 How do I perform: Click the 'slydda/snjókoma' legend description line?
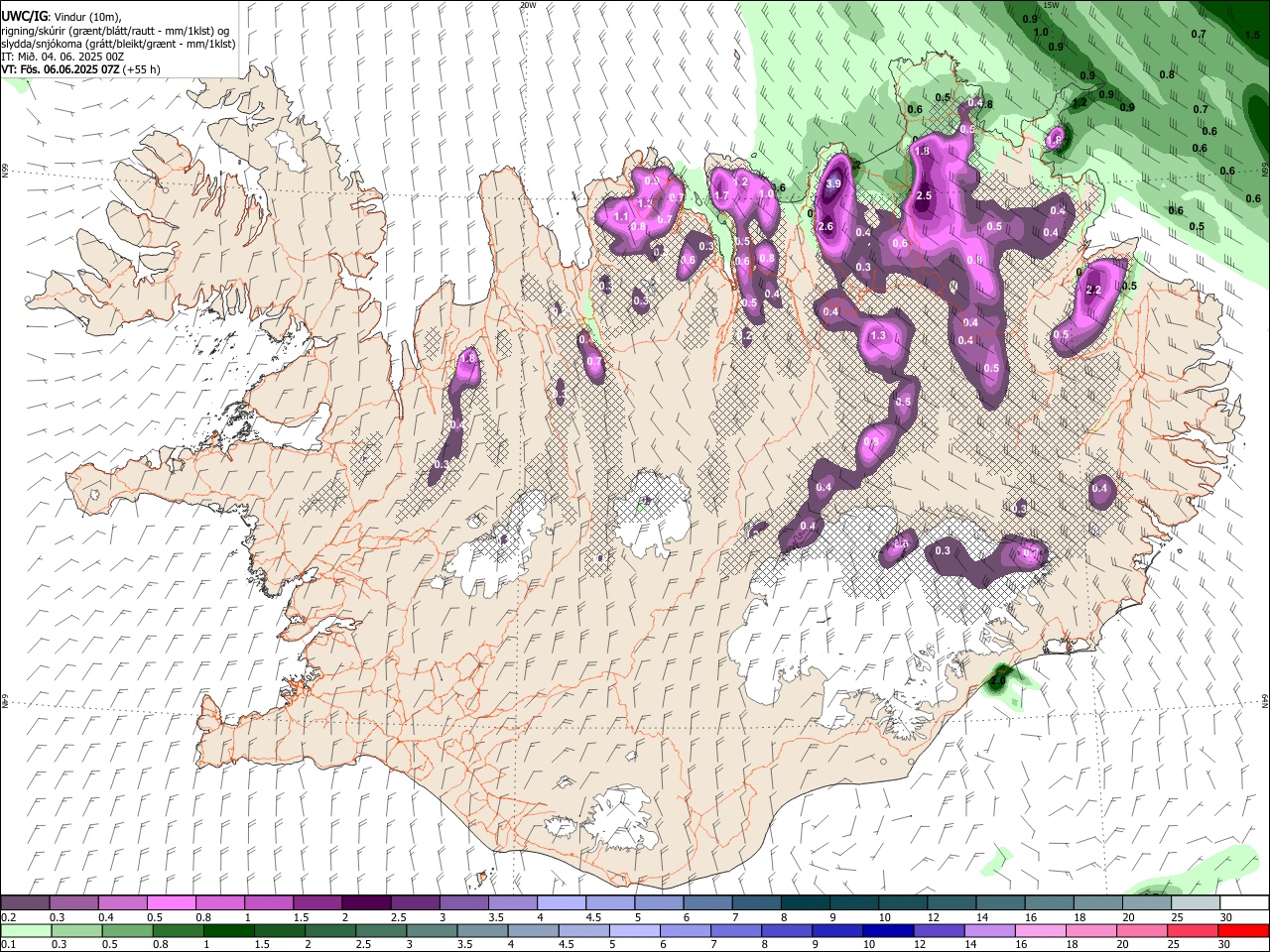[118, 44]
